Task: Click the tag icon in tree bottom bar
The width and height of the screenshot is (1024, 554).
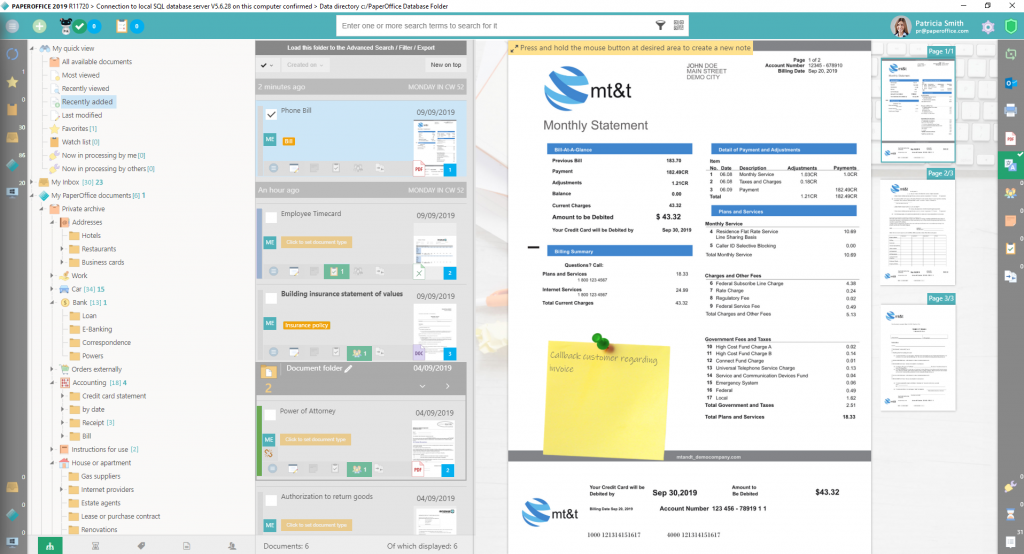Action: point(141,546)
